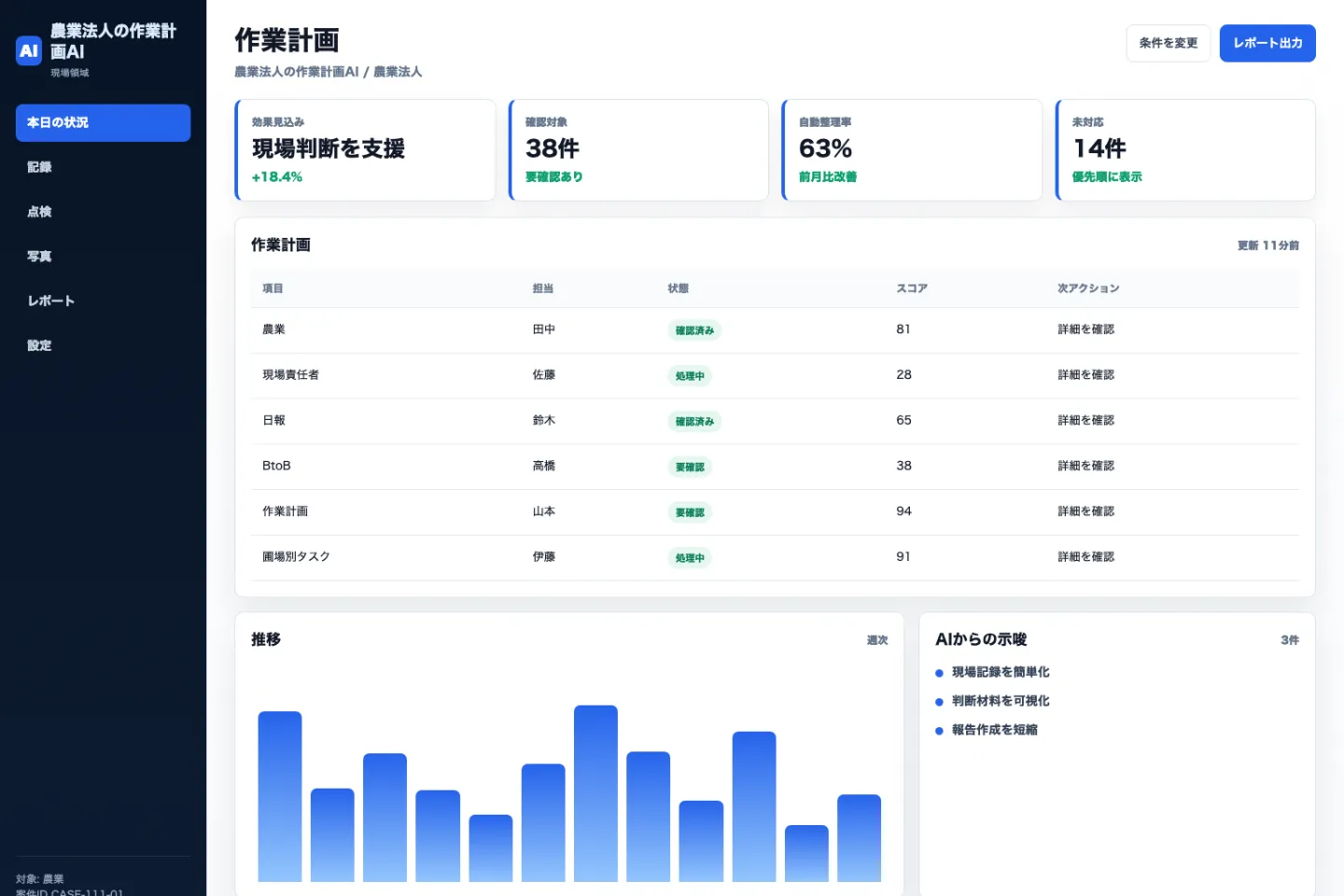
Task: Click the 確認済み badge in 農業 row
Action: 694,330
